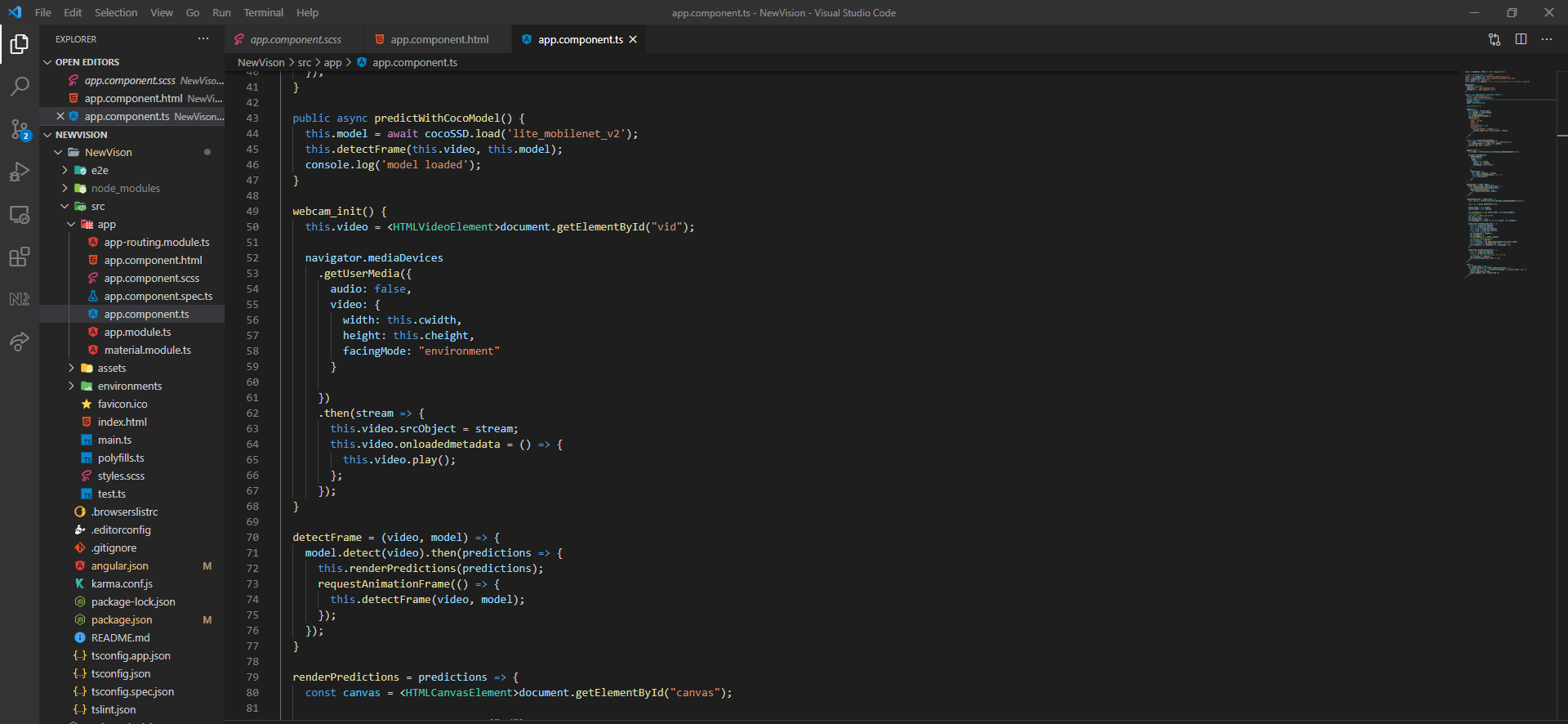This screenshot has height=724, width=1568.
Task: Open package.json from the file tree
Action: 121,620
